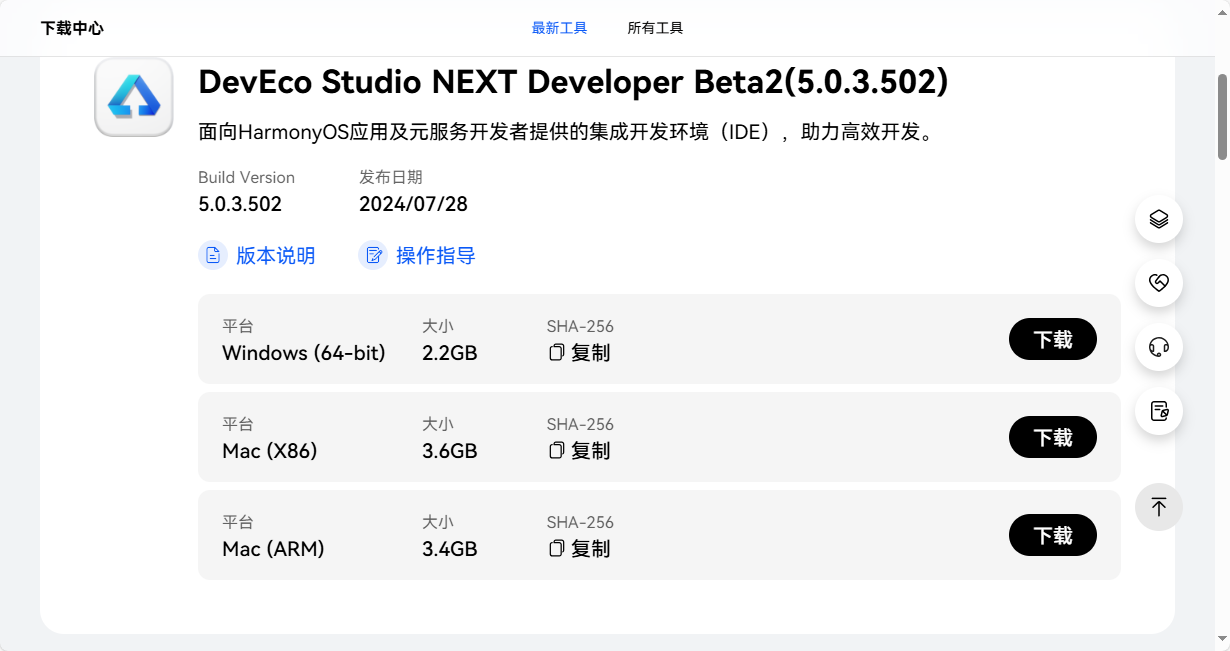Click the 发布日期 label
This screenshot has width=1230, height=651.
point(391,177)
